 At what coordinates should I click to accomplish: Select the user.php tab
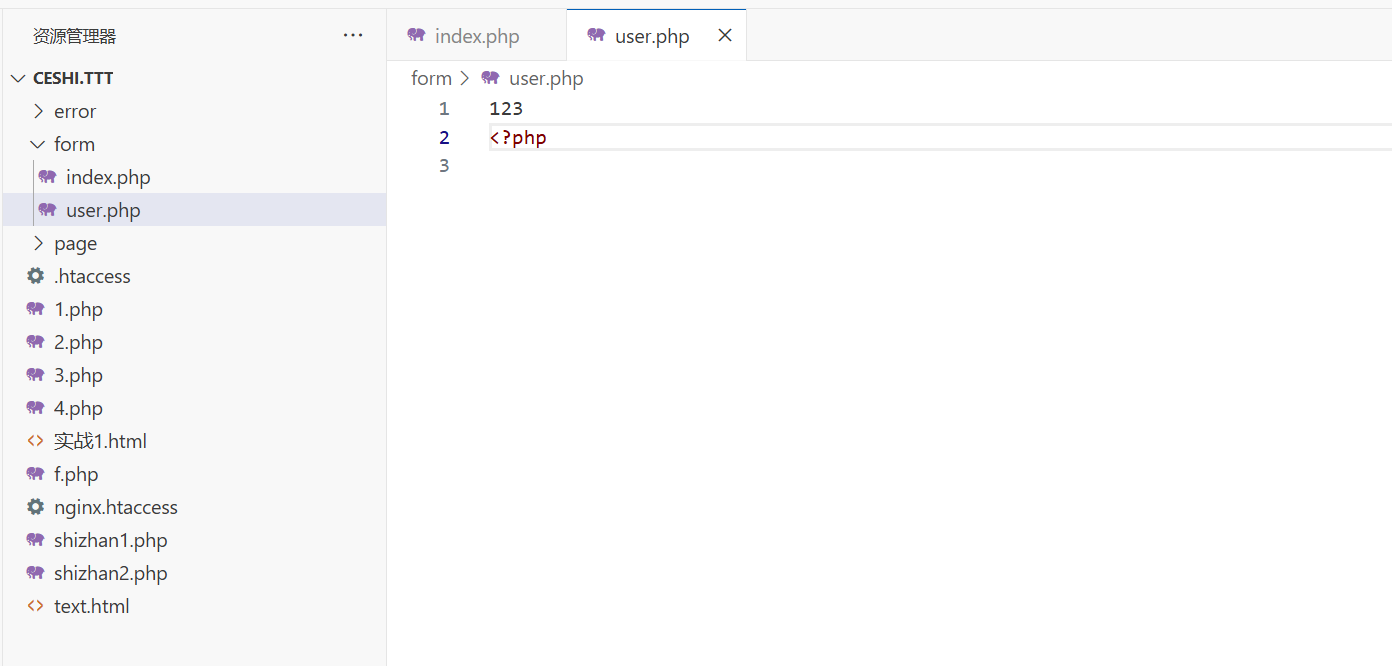click(656, 35)
